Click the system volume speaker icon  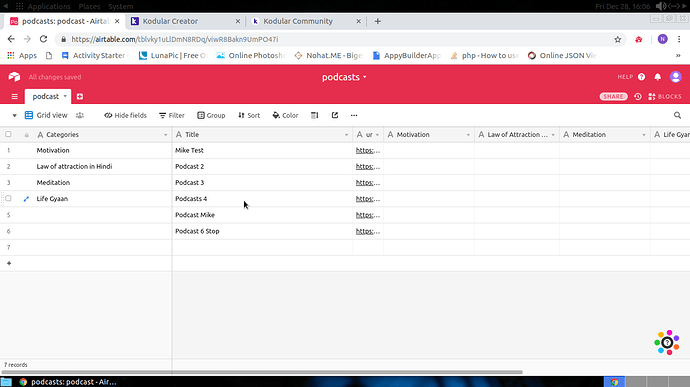pos(661,6)
